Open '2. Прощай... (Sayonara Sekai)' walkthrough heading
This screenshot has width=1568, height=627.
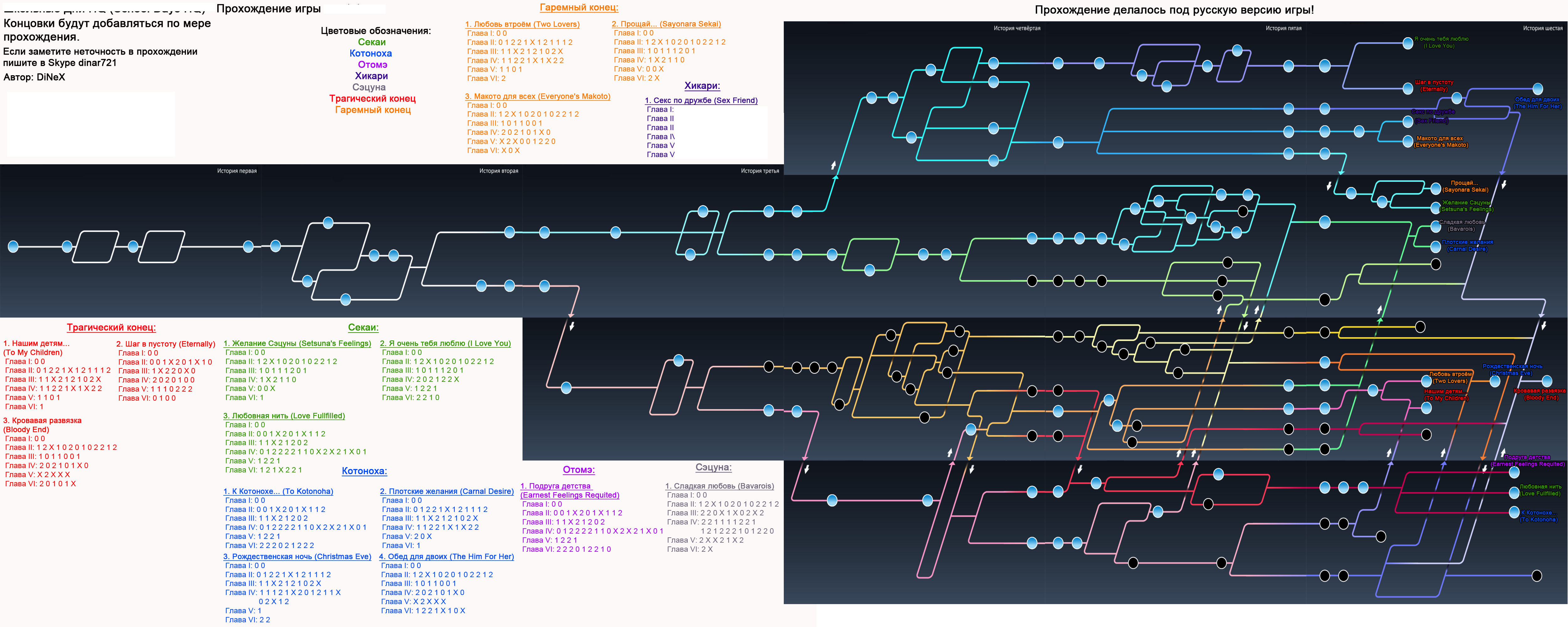pos(666,24)
